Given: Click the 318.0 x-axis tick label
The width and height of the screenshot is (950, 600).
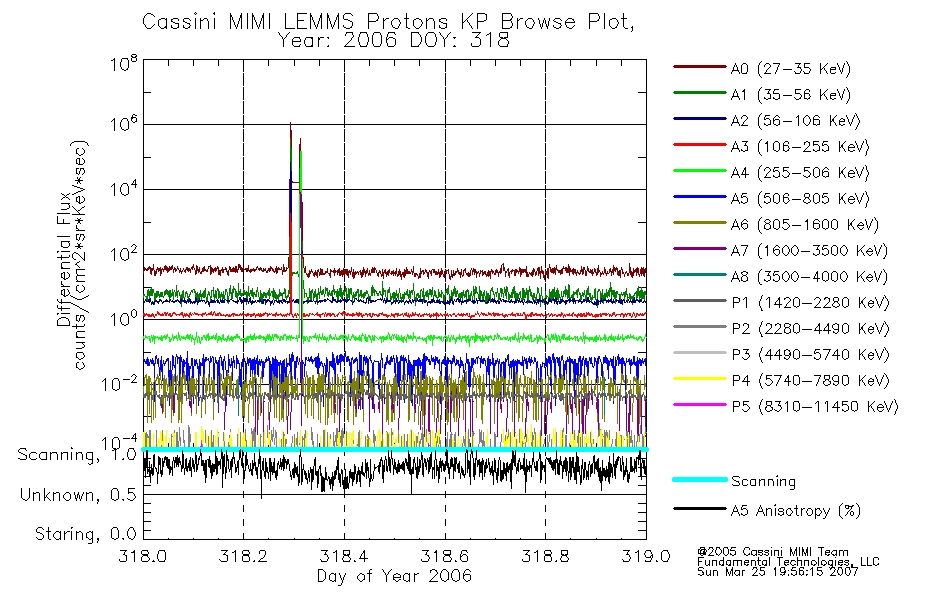Looking at the screenshot, I should tap(143, 556).
